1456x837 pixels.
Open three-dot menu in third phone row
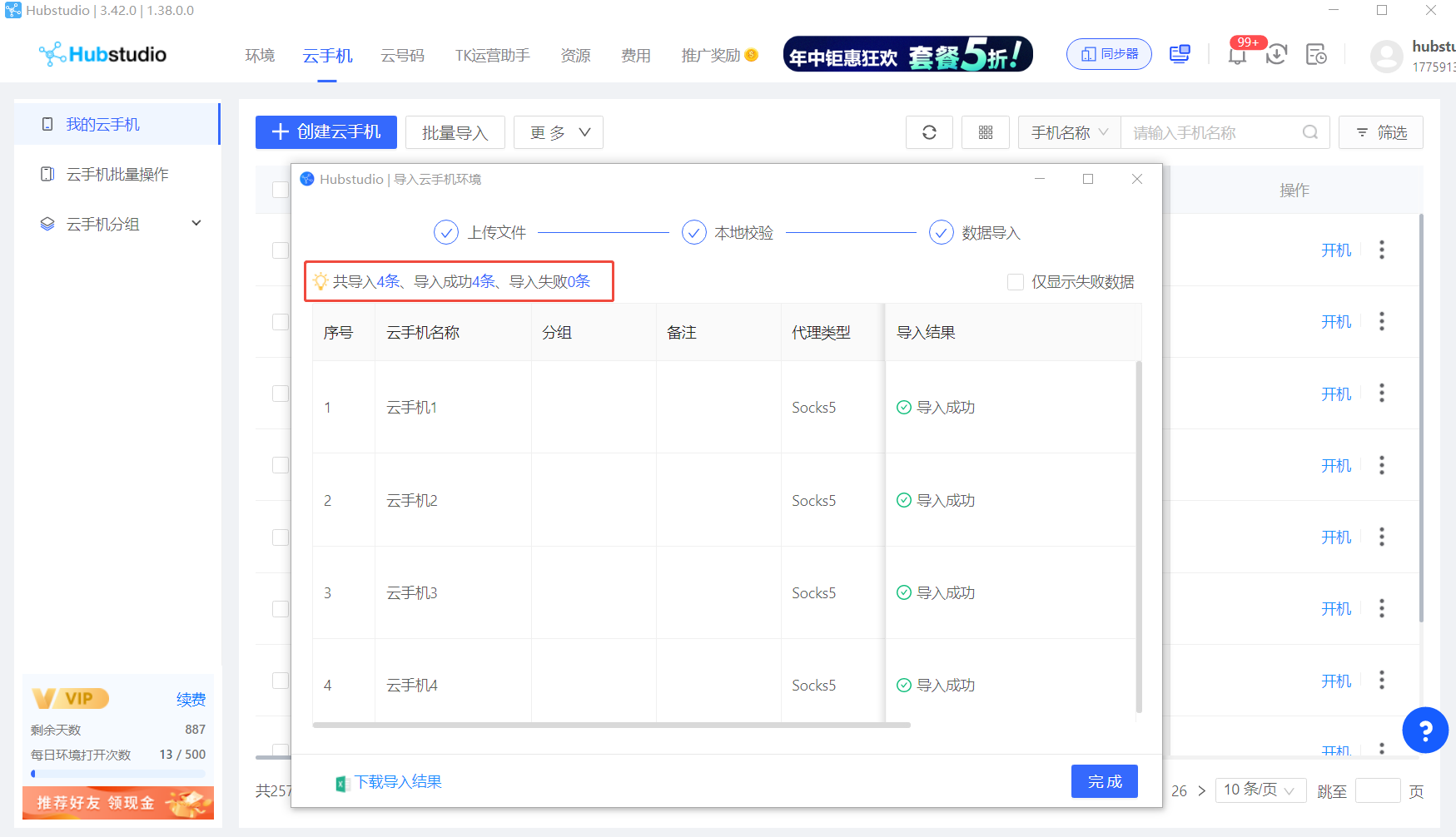(1382, 393)
